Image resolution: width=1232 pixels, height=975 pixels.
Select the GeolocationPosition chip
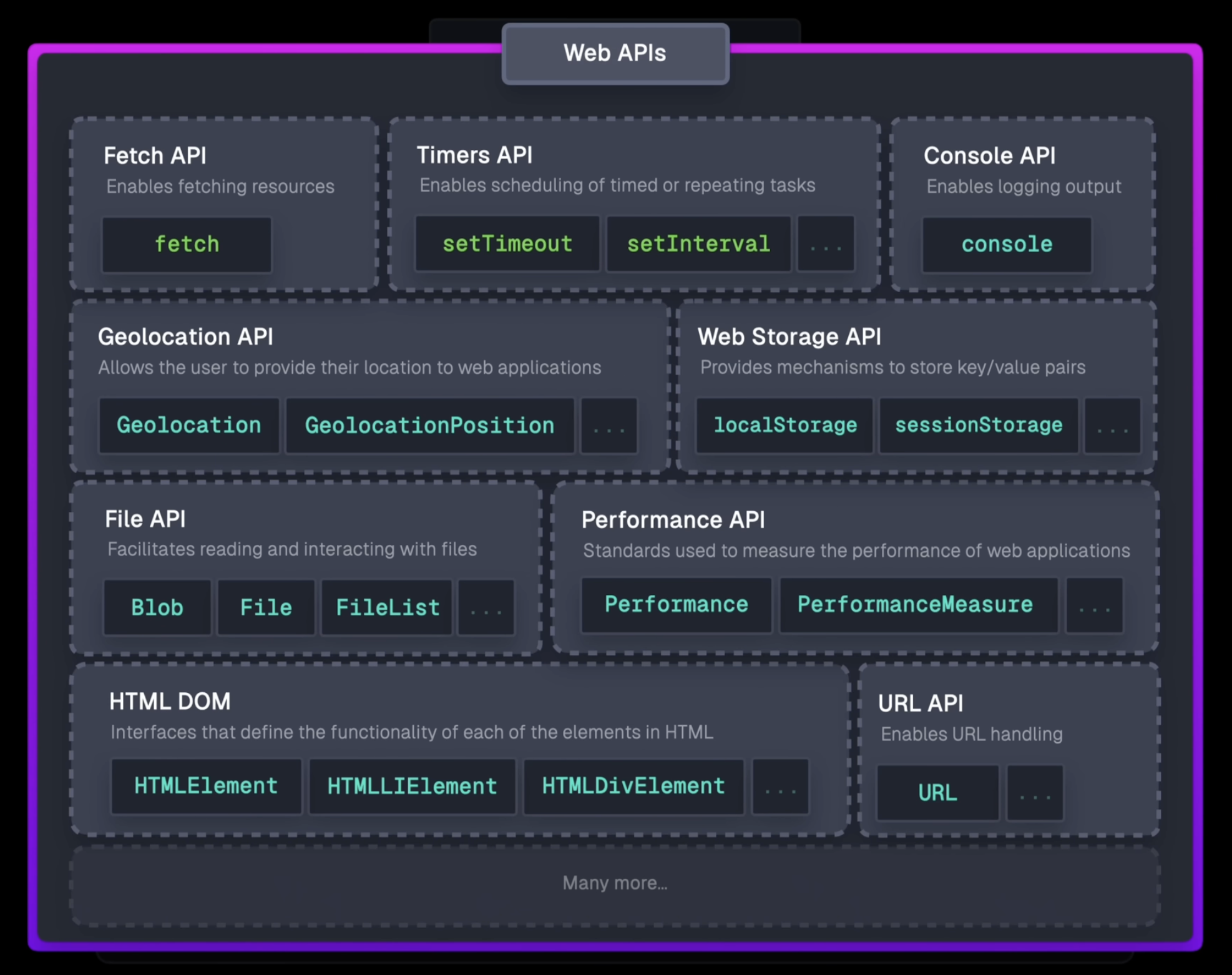click(429, 425)
